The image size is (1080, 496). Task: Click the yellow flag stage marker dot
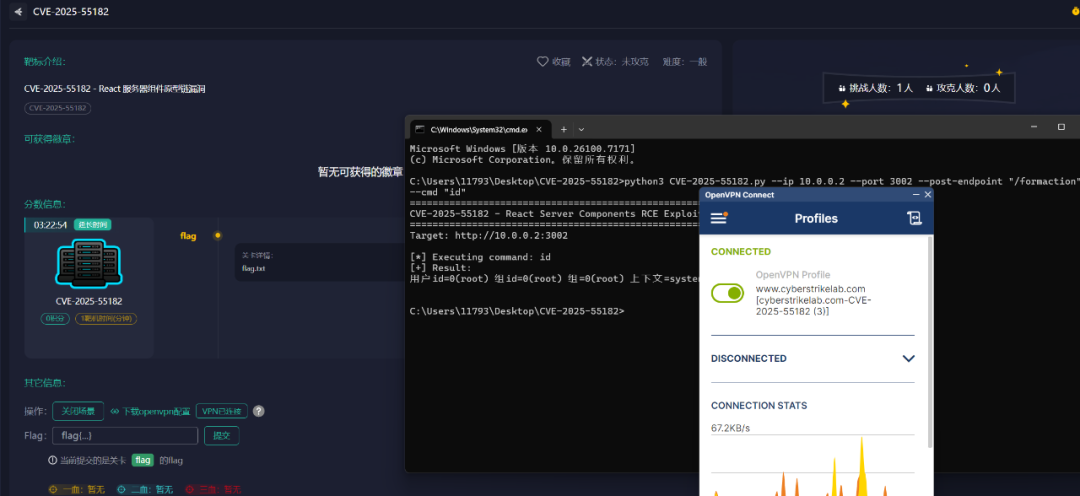[x=218, y=236]
